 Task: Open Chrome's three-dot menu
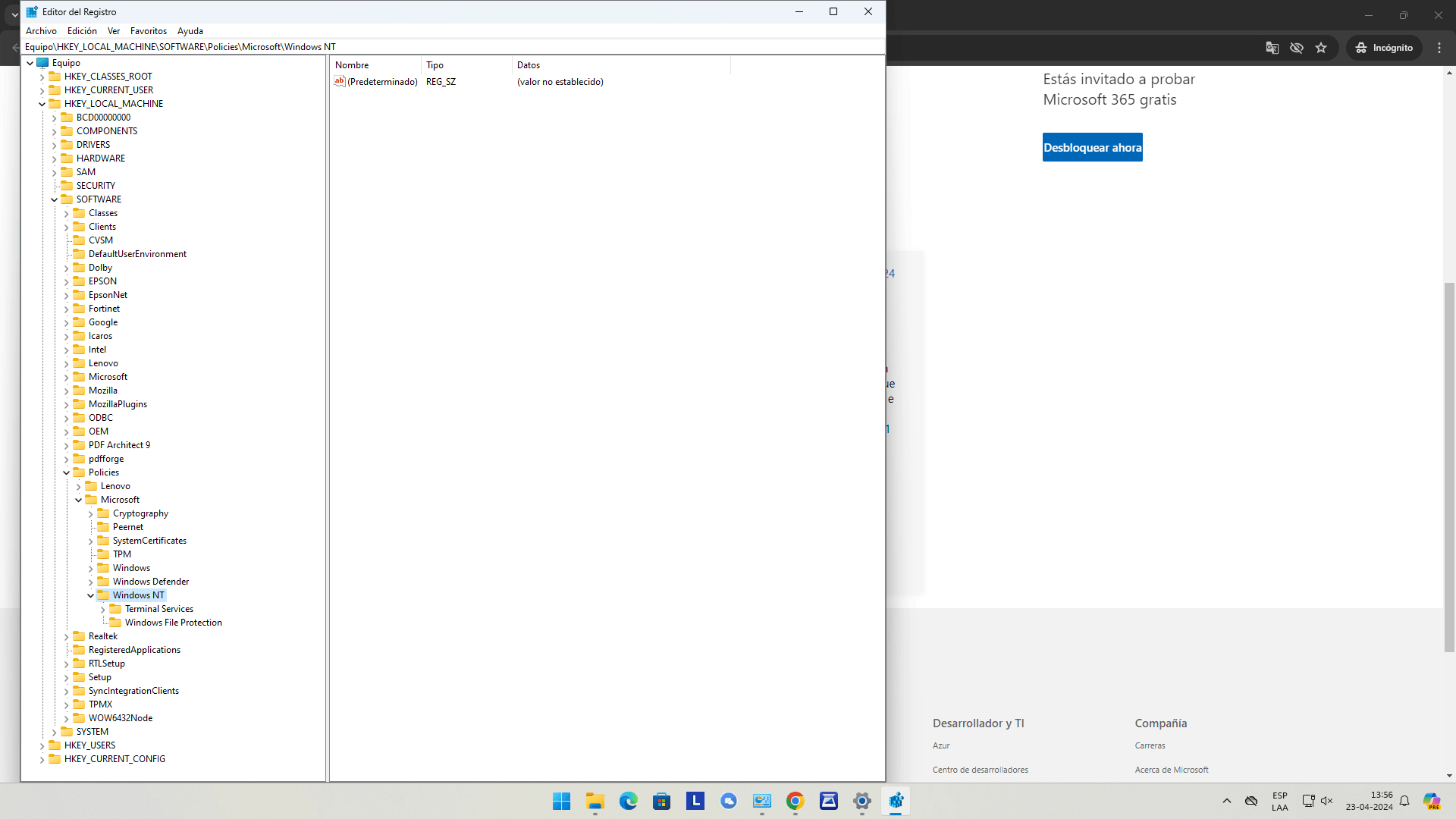(x=1439, y=48)
